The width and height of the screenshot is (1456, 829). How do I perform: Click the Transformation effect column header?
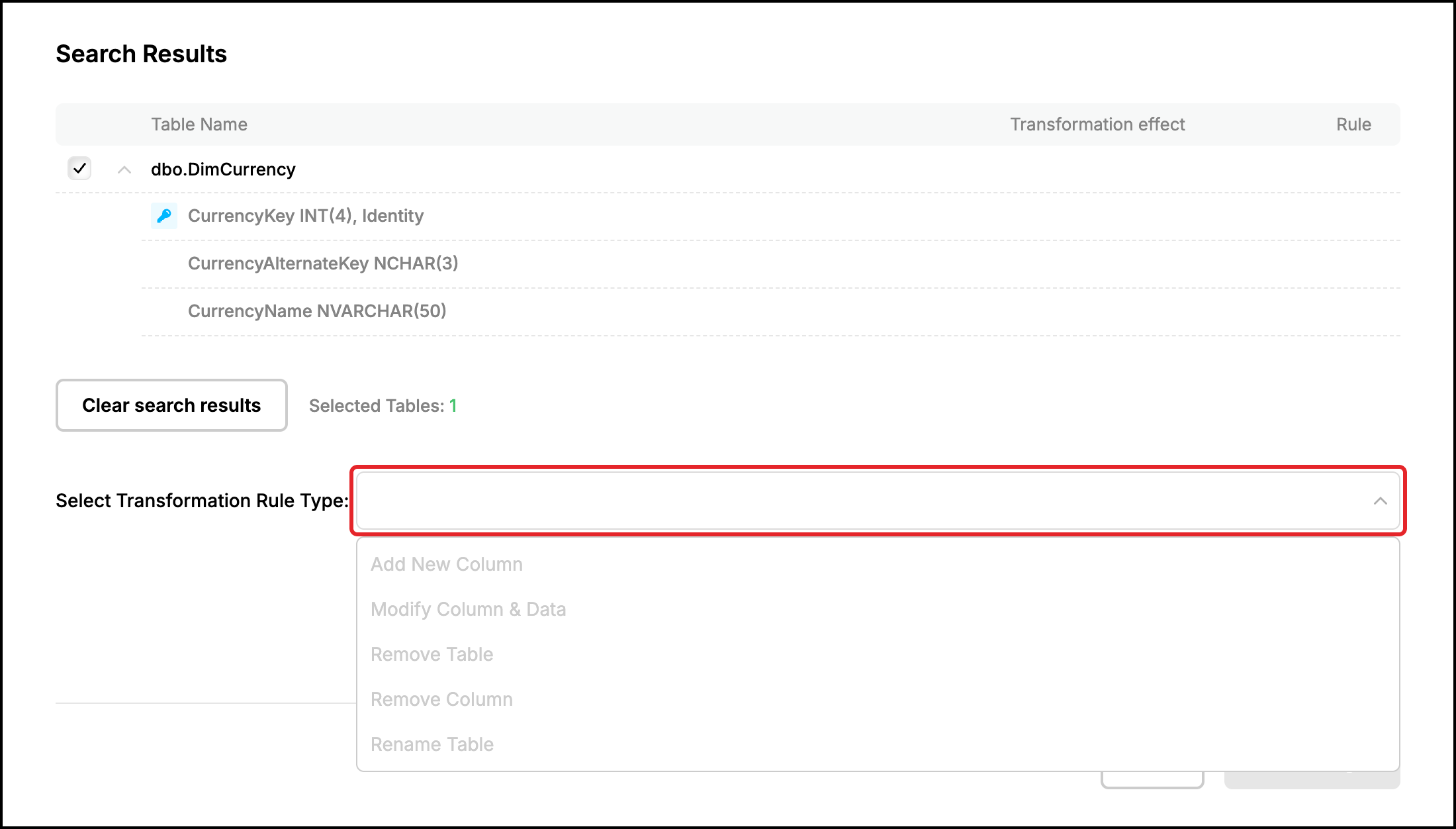[x=1097, y=124]
